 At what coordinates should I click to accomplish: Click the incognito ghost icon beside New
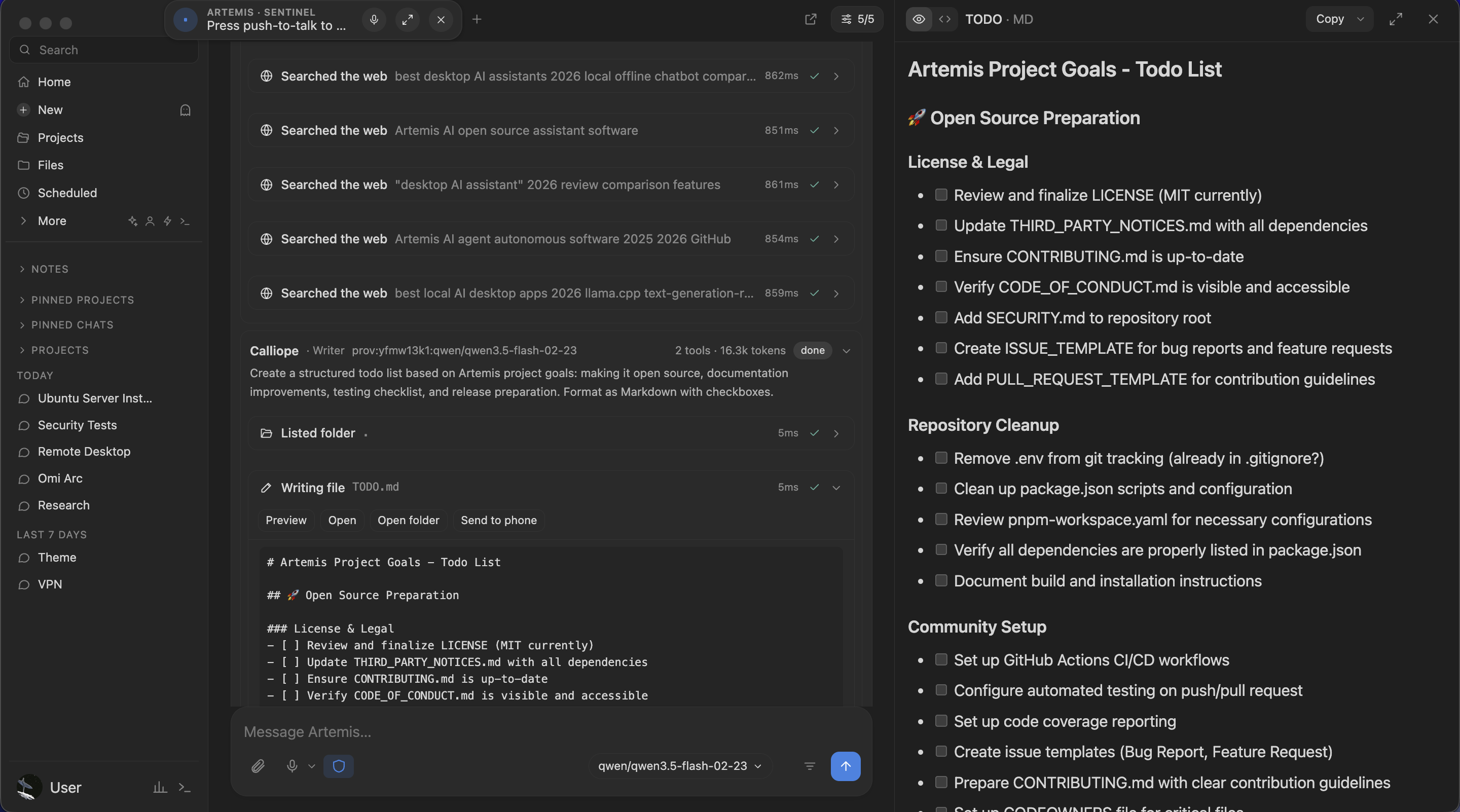pyautogui.click(x=186, y=110)
